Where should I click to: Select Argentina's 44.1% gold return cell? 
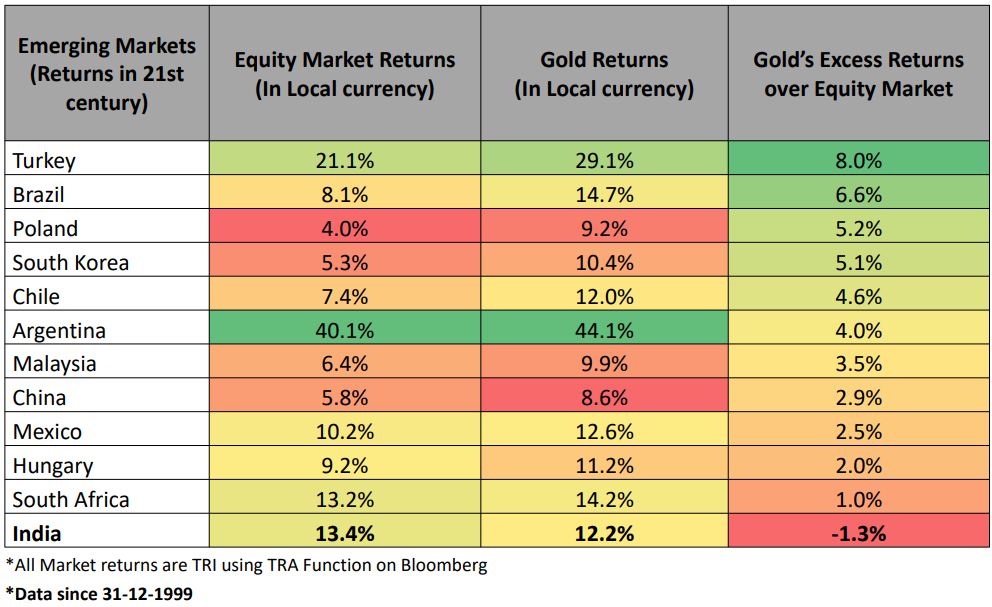pyautogui.click(x=604, y=330)
